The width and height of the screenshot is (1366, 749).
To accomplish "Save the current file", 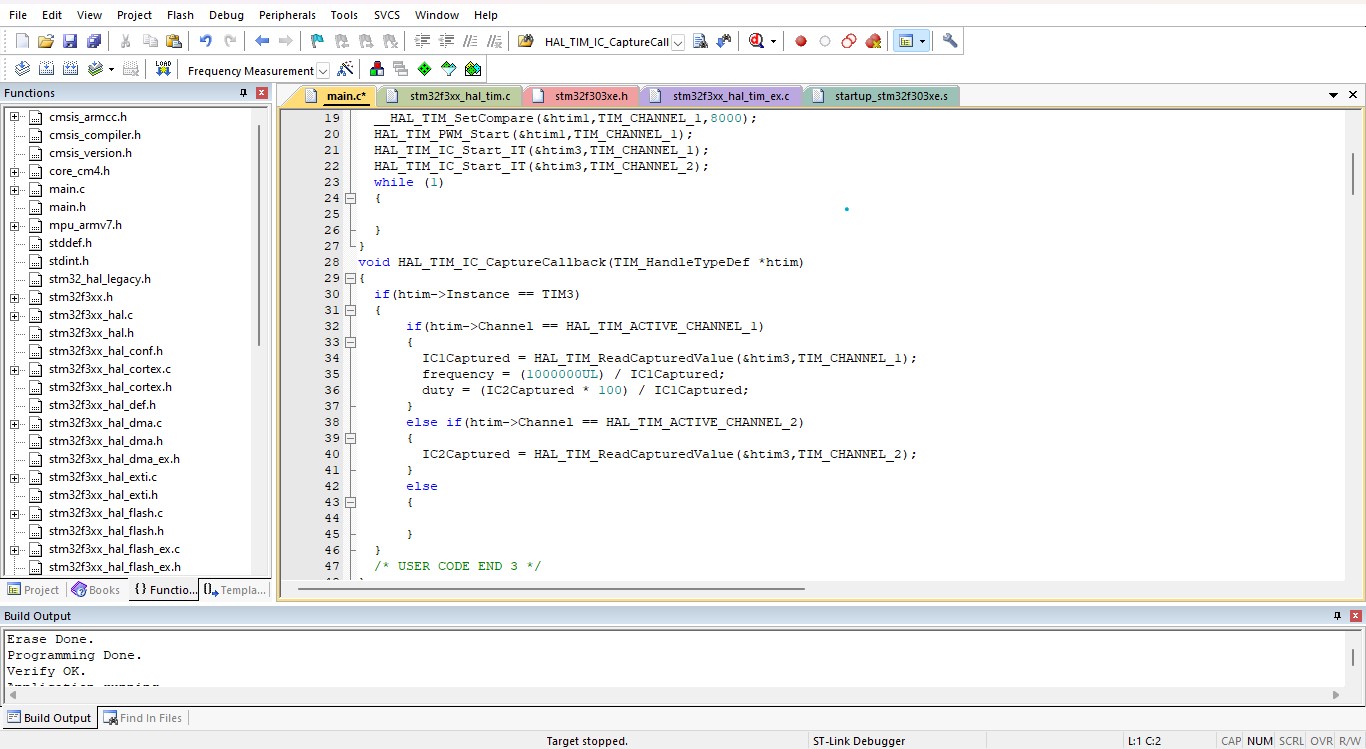I will point(69,41).
